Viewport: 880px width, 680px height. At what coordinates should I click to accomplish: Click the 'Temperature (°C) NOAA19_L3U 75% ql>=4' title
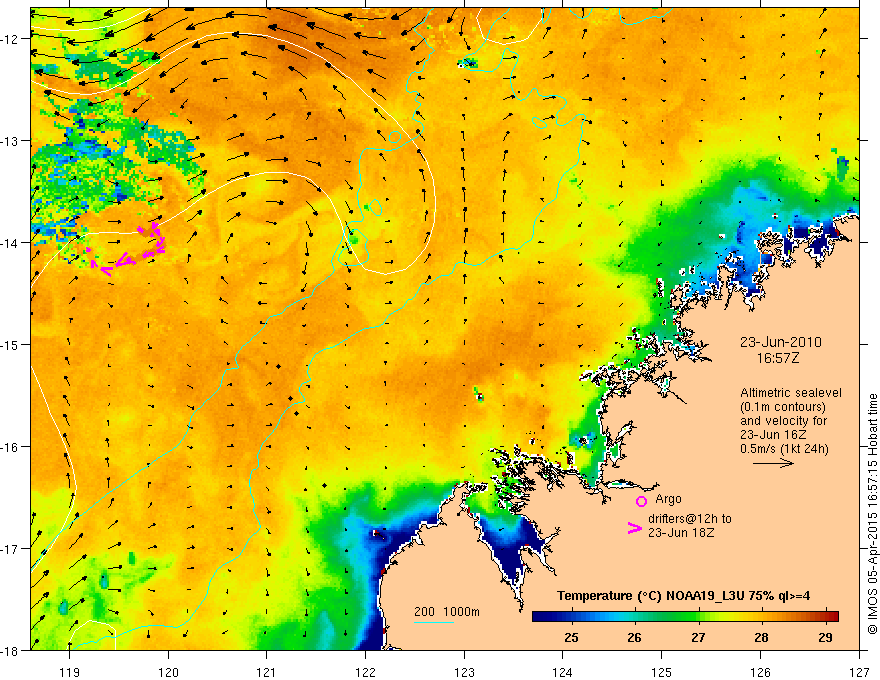683,596
